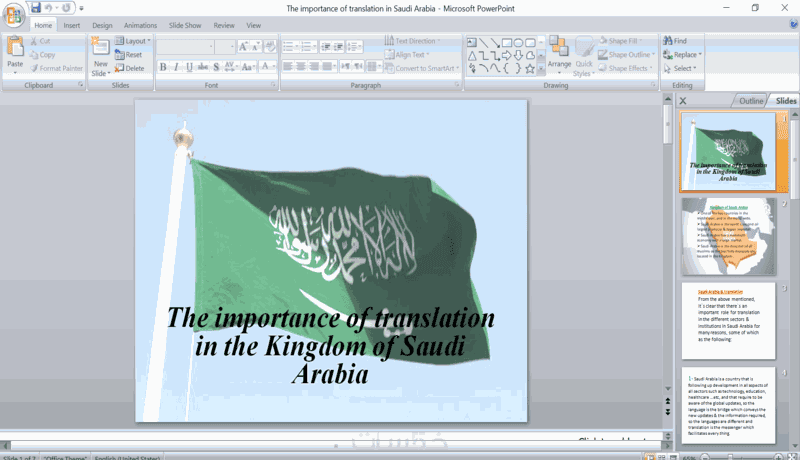Switch to the Insert tab
Image resolution: width=800 pixels, height=460 pixels.
[x=71, y=25]
